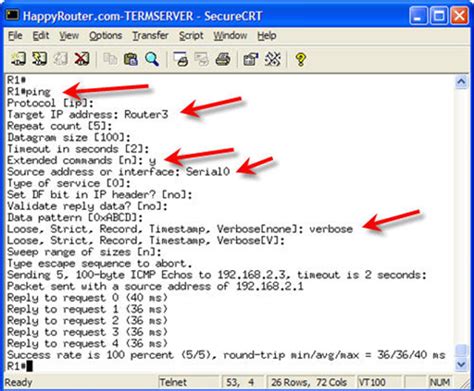
Task: Click the 'Data pattern [0xABCD]:' line
Action: pos(75,218)
